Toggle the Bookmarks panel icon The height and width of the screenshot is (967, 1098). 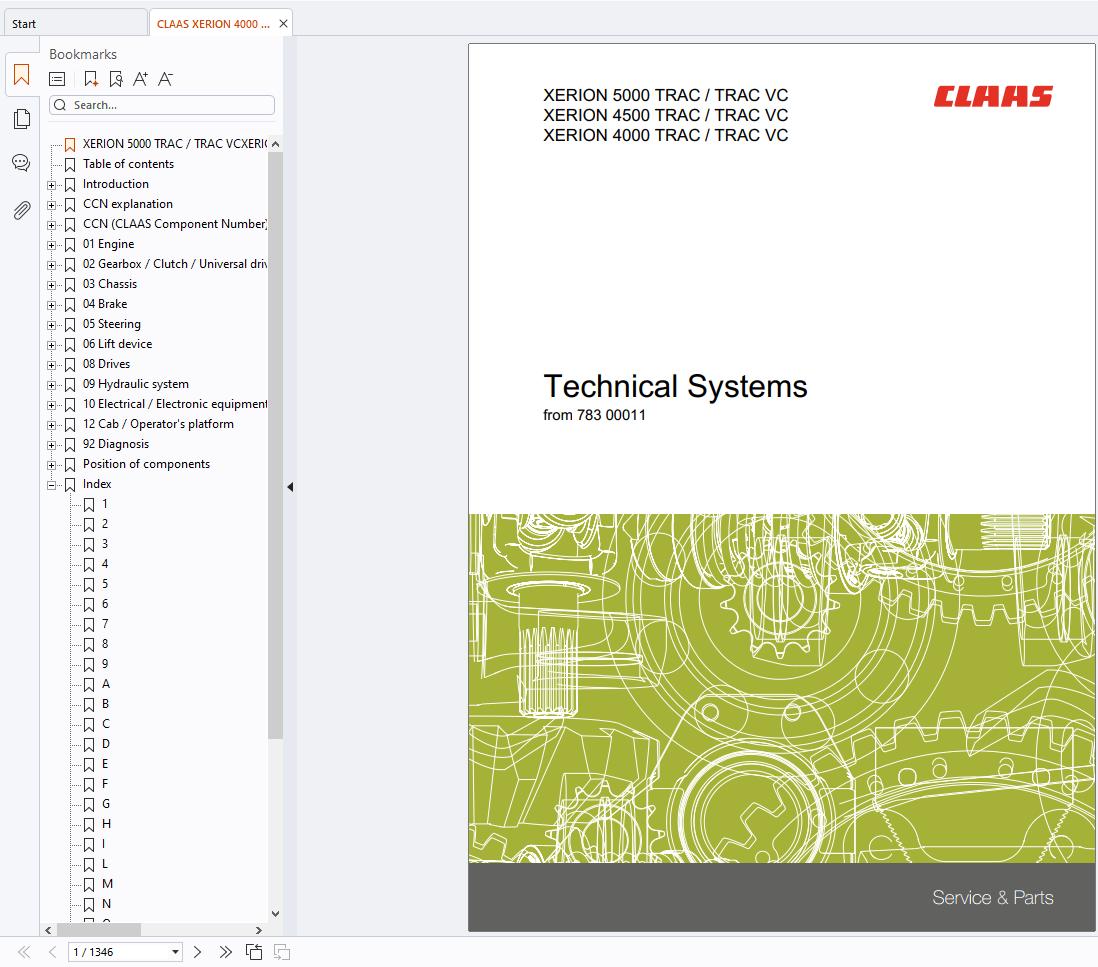click(x=21, y=75)
